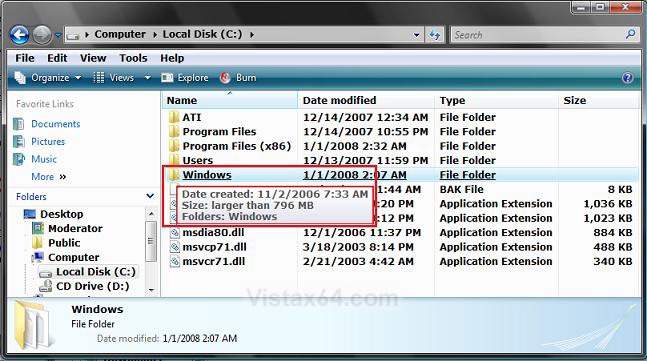Select Desktop in the folder tree
This screenshot has width=647, height=361.
61,214
